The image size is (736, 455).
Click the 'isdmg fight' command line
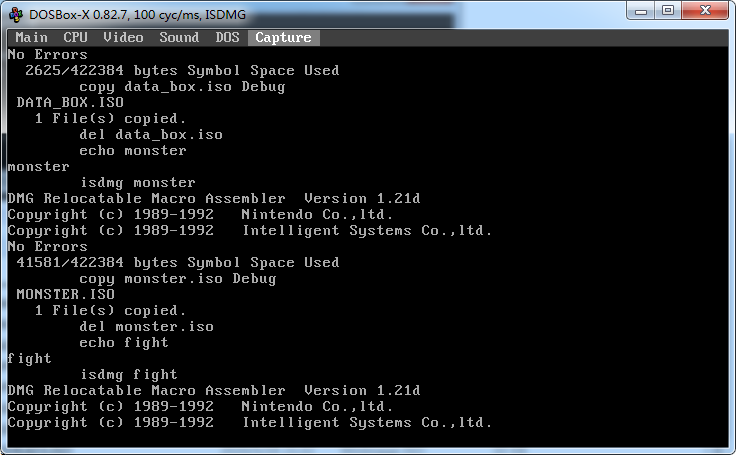click(129, 375)
